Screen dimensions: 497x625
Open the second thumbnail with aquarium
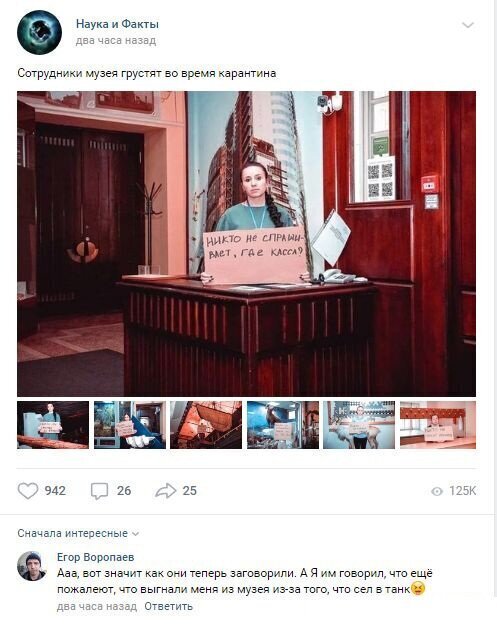point(130,425)
